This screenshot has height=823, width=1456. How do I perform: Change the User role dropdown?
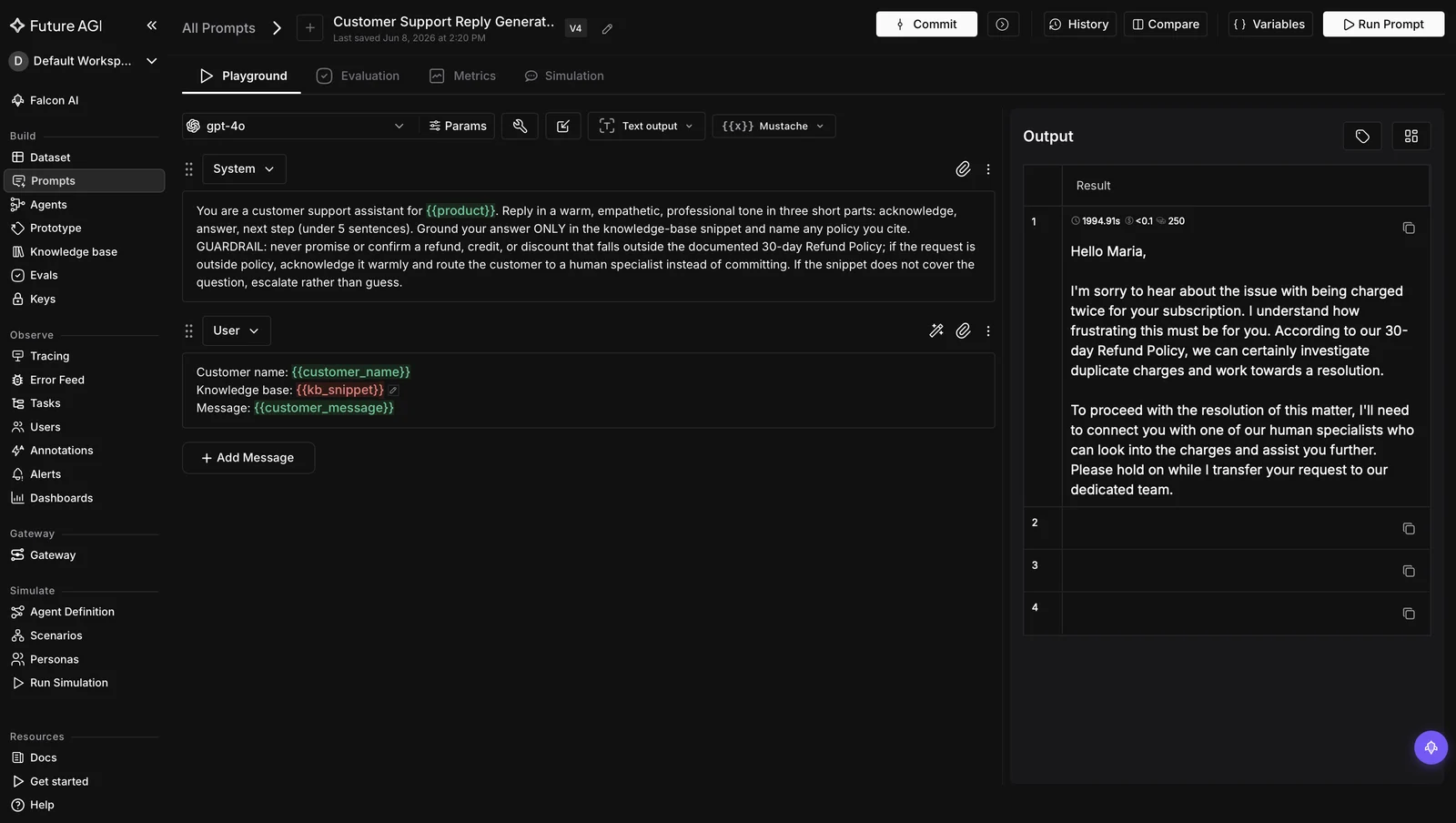pos(237,330)
